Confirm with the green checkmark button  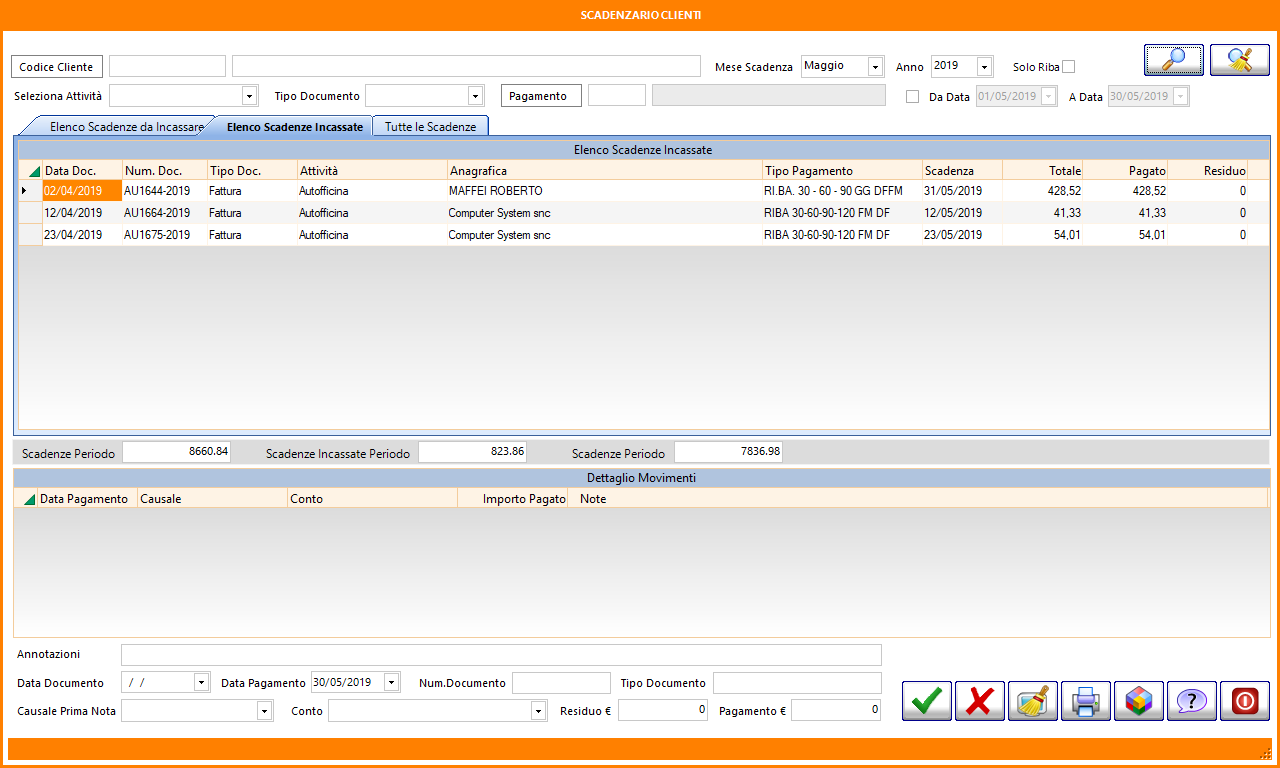coord(927,701)
